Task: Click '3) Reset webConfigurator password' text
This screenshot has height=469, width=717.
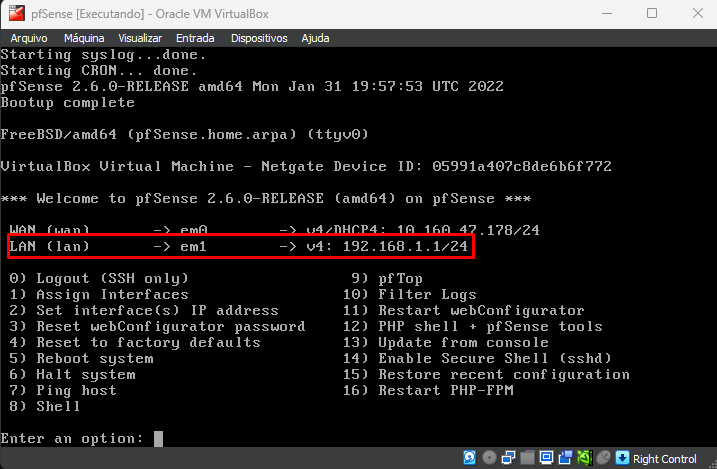Action: pyautogui.click(x=157, y=326)
